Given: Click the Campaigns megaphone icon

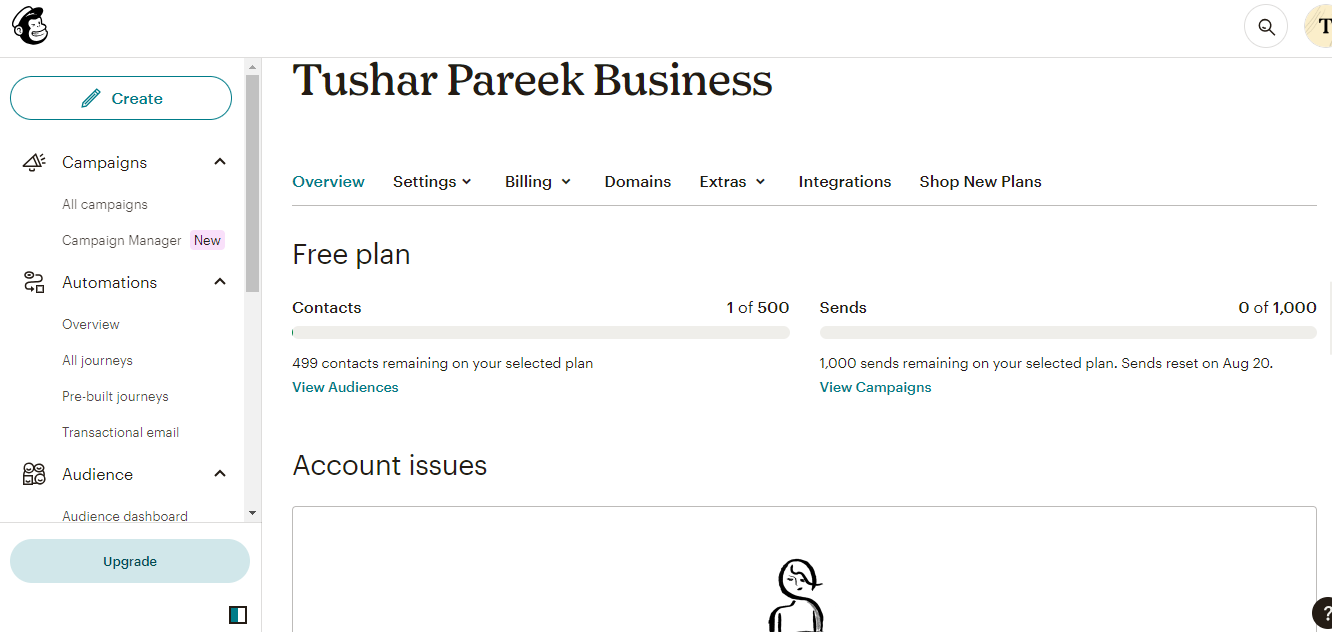Looking at the screenshot, I should [34, 162].
